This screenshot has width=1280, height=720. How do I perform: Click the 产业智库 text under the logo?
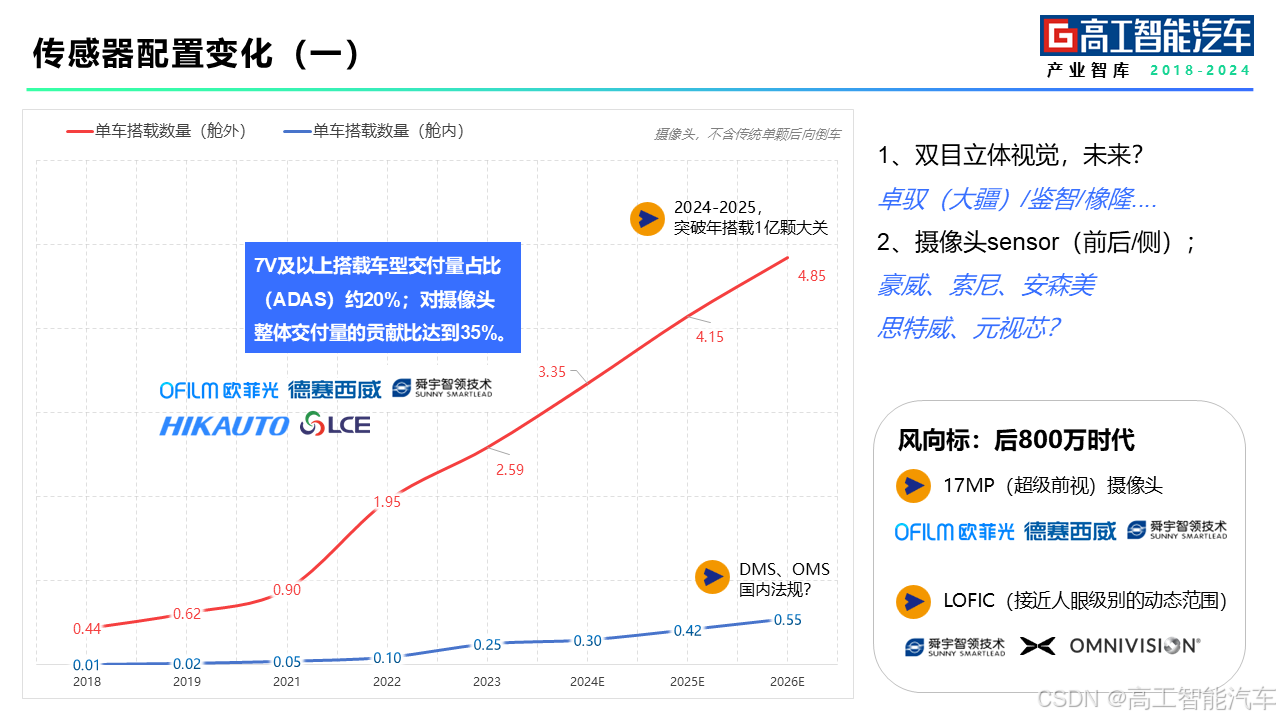pos(1089,71)
